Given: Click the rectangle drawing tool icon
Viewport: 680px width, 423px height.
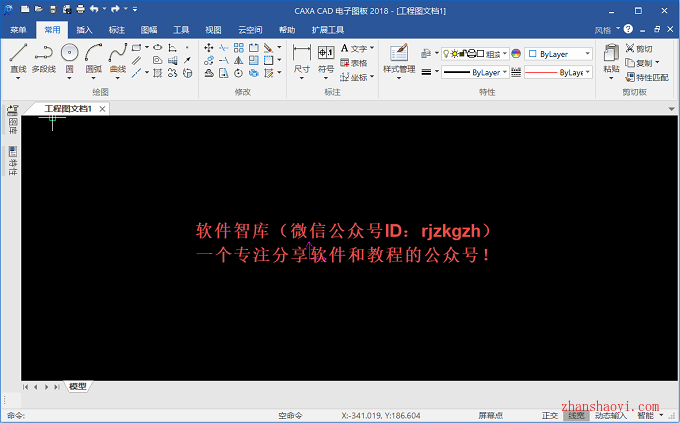Looking at the screenshot, I should [x=136, y=47].
